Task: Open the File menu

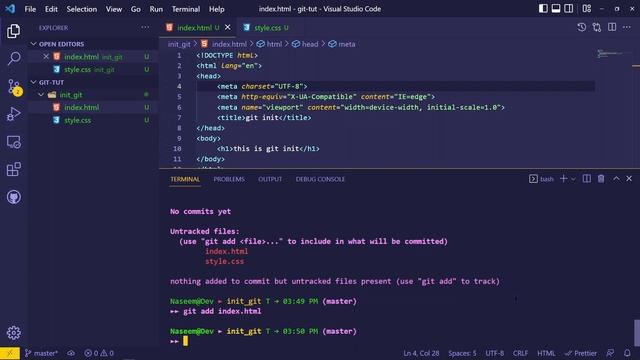Action: point(30,9)
